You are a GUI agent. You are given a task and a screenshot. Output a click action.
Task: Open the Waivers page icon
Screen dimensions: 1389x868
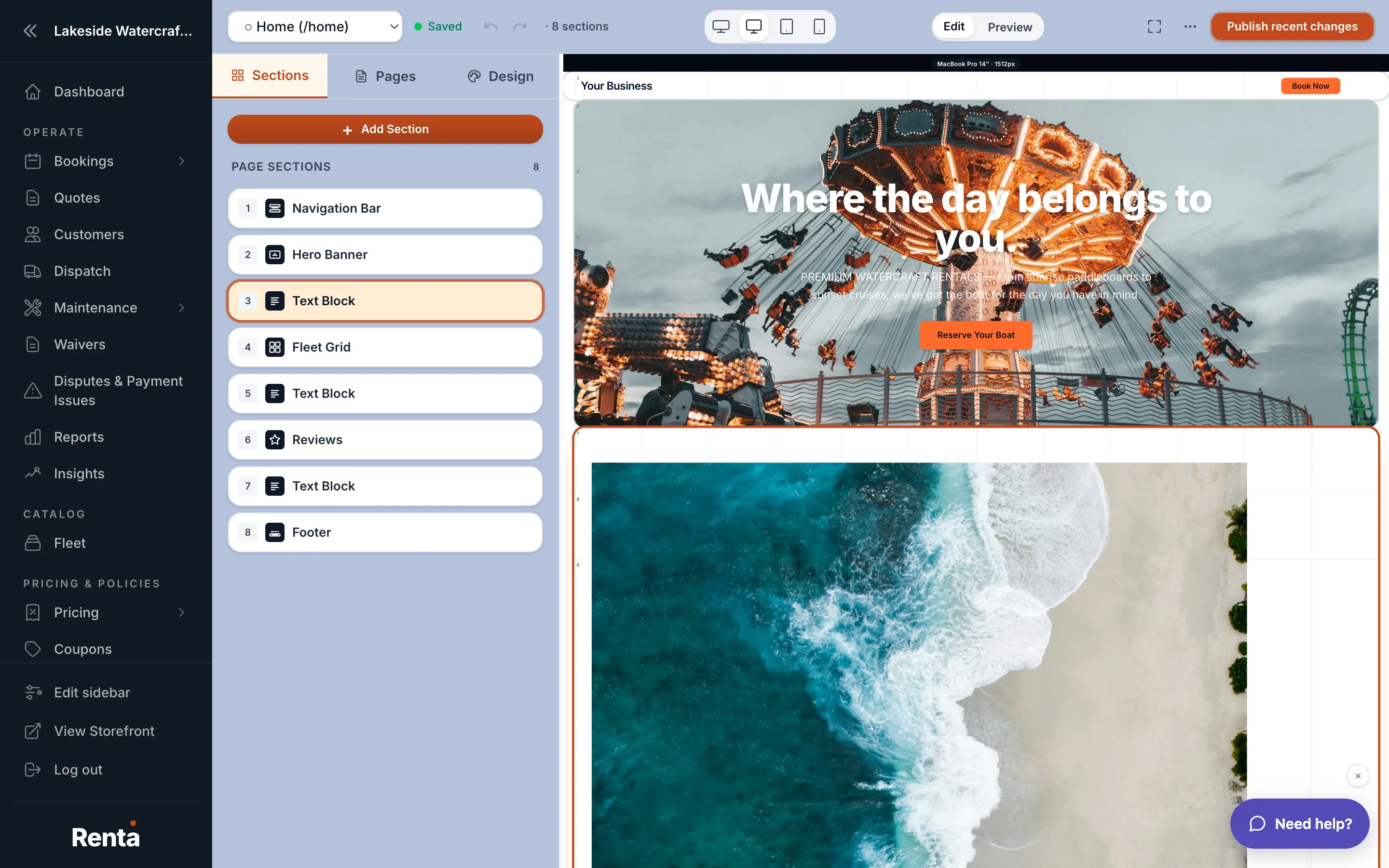33,344
